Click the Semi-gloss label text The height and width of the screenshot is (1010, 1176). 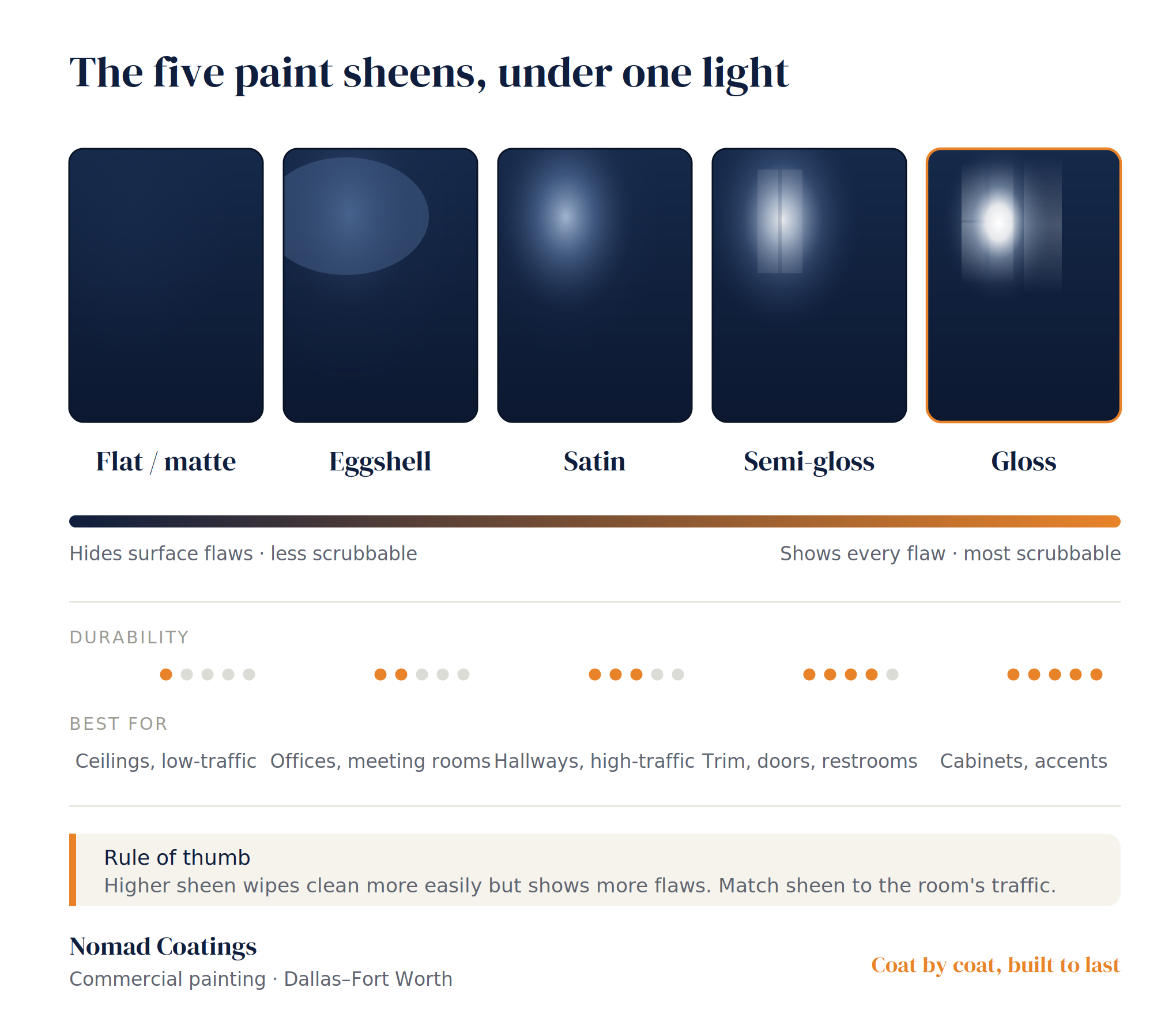(809, 462)
